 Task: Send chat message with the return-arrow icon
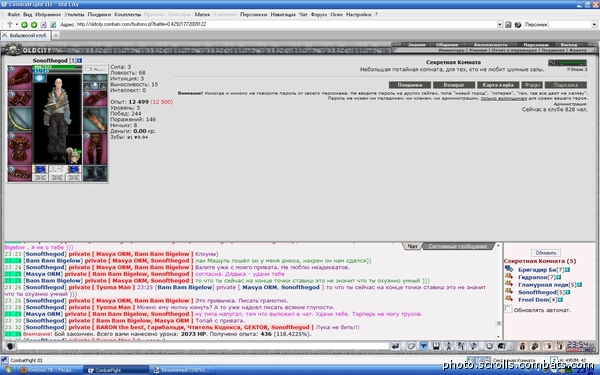pos(396,346)
